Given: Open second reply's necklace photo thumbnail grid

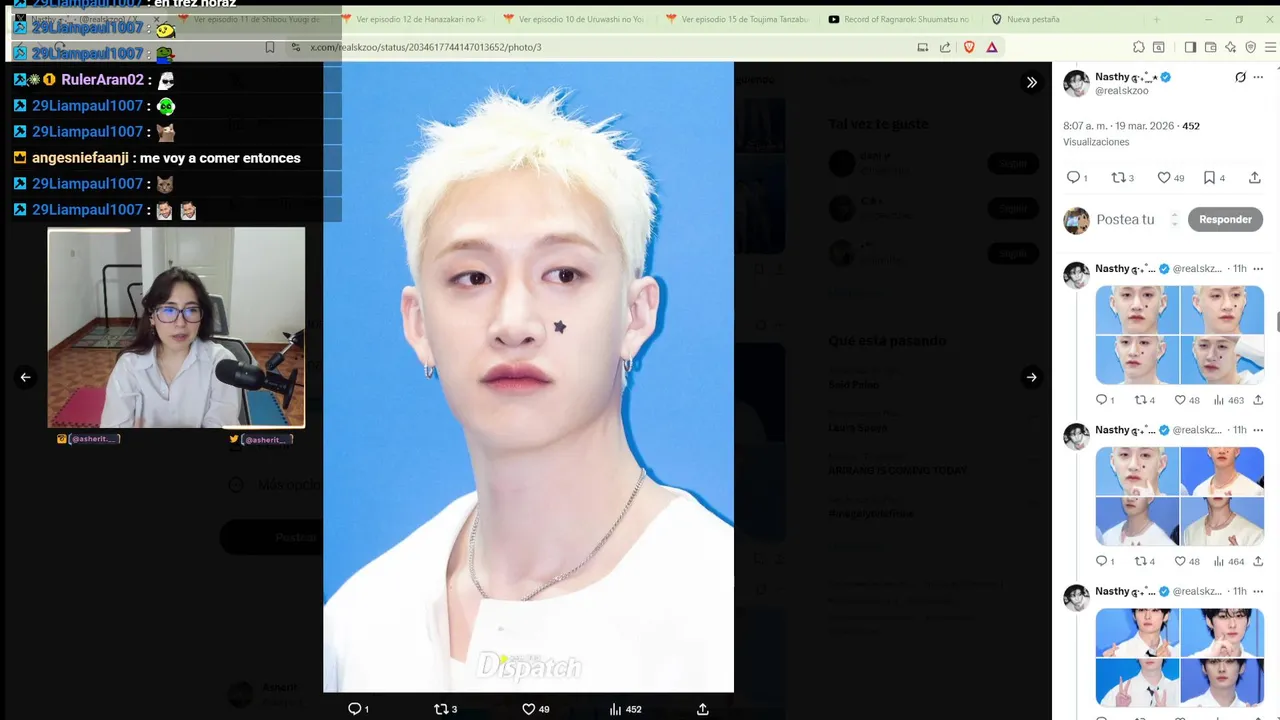Looking at the screenshot, I should [1180, 496].
